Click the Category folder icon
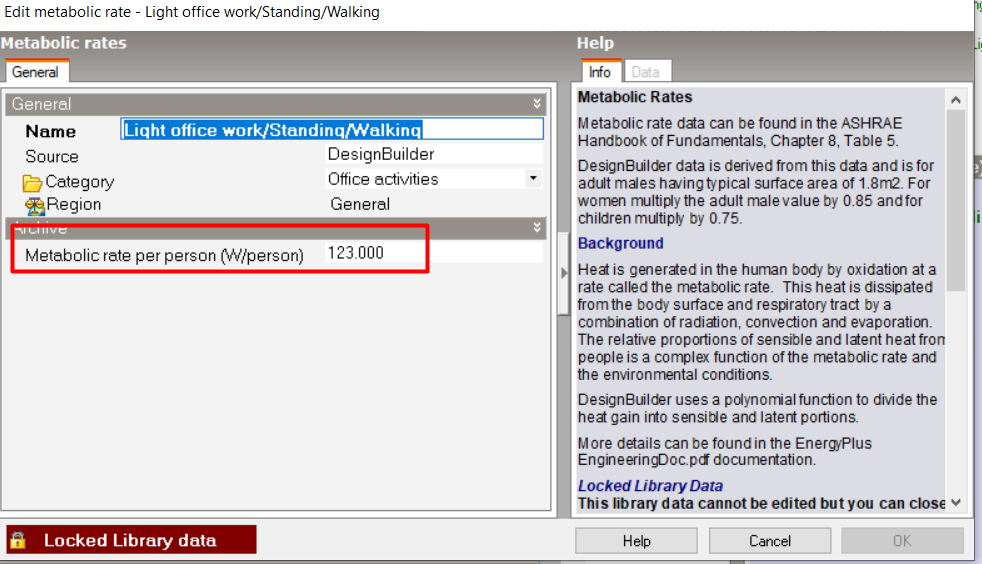This screenshot has height=564, width=982. (x=32, y=183)
